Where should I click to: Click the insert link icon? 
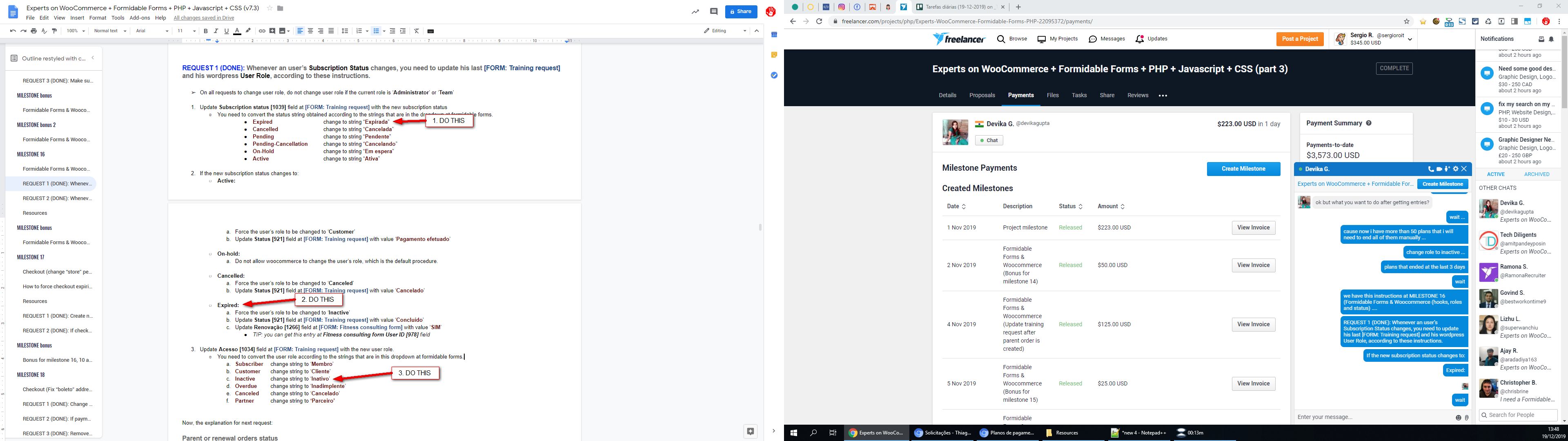click(262, 31)
